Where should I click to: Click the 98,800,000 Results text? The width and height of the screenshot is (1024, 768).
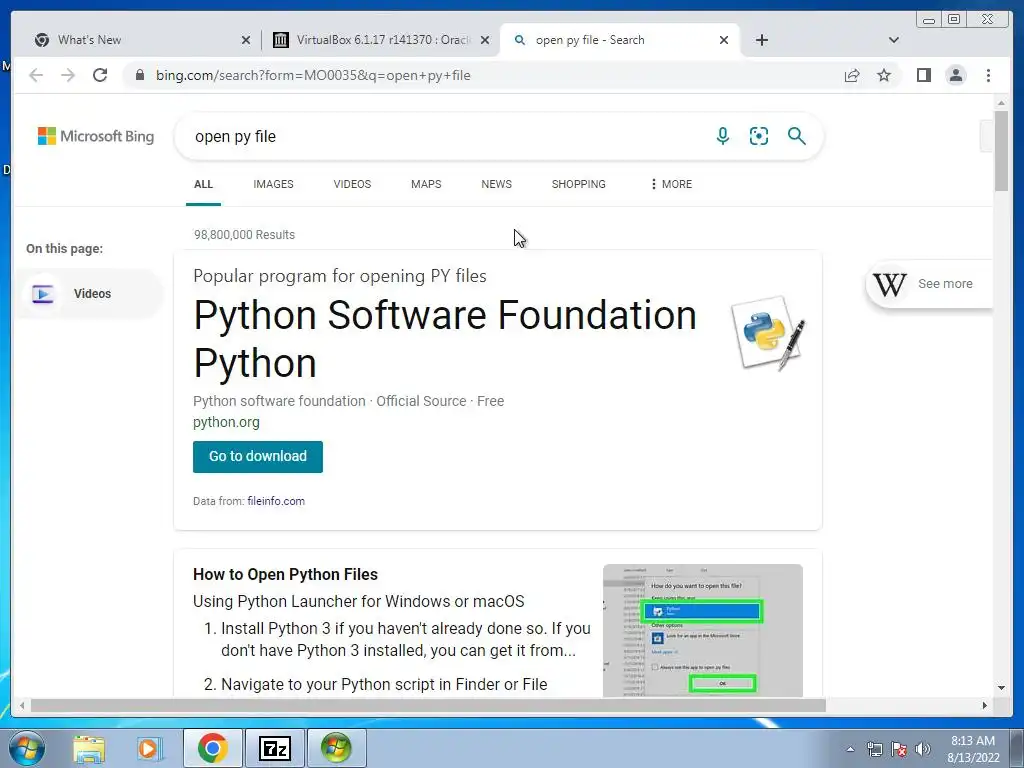244,234
